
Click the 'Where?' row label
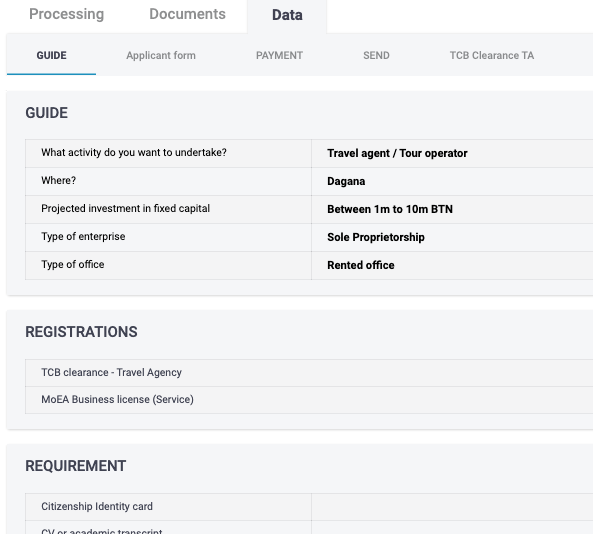click(59, 180)
